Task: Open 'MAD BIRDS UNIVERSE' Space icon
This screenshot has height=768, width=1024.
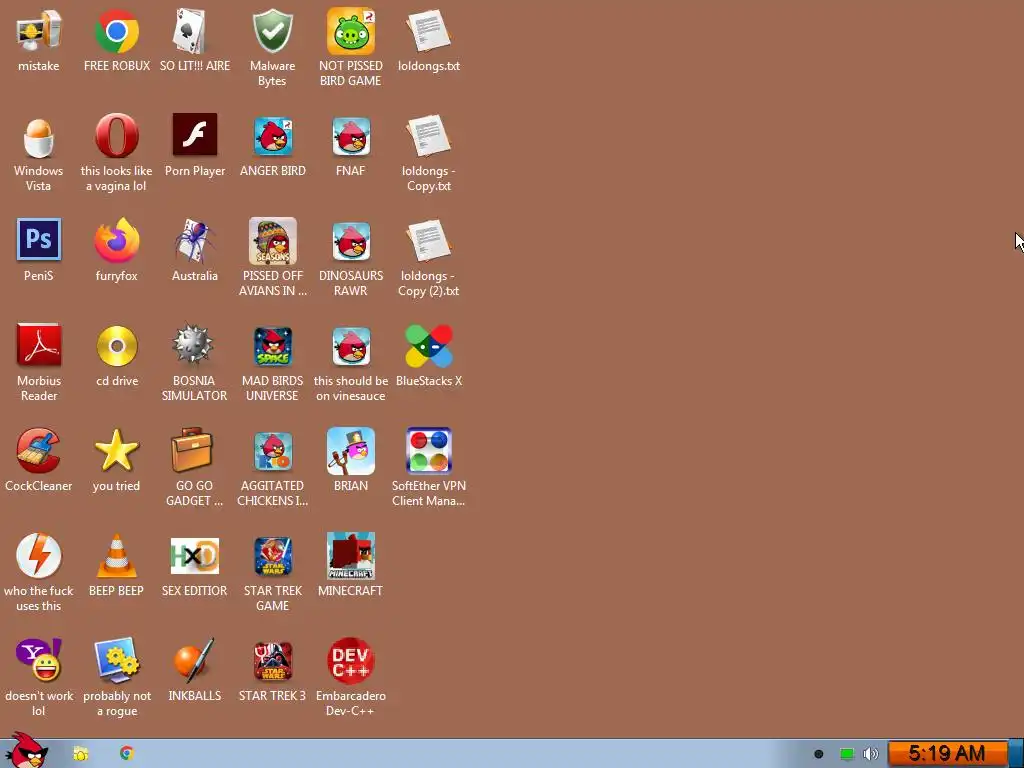Action: tap(272, 347)
